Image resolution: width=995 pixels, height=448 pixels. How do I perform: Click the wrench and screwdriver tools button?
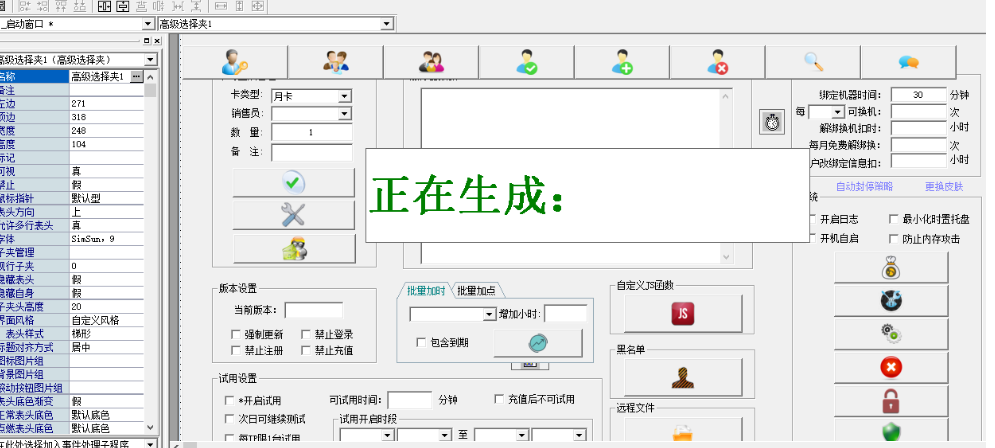click(293, 214)
